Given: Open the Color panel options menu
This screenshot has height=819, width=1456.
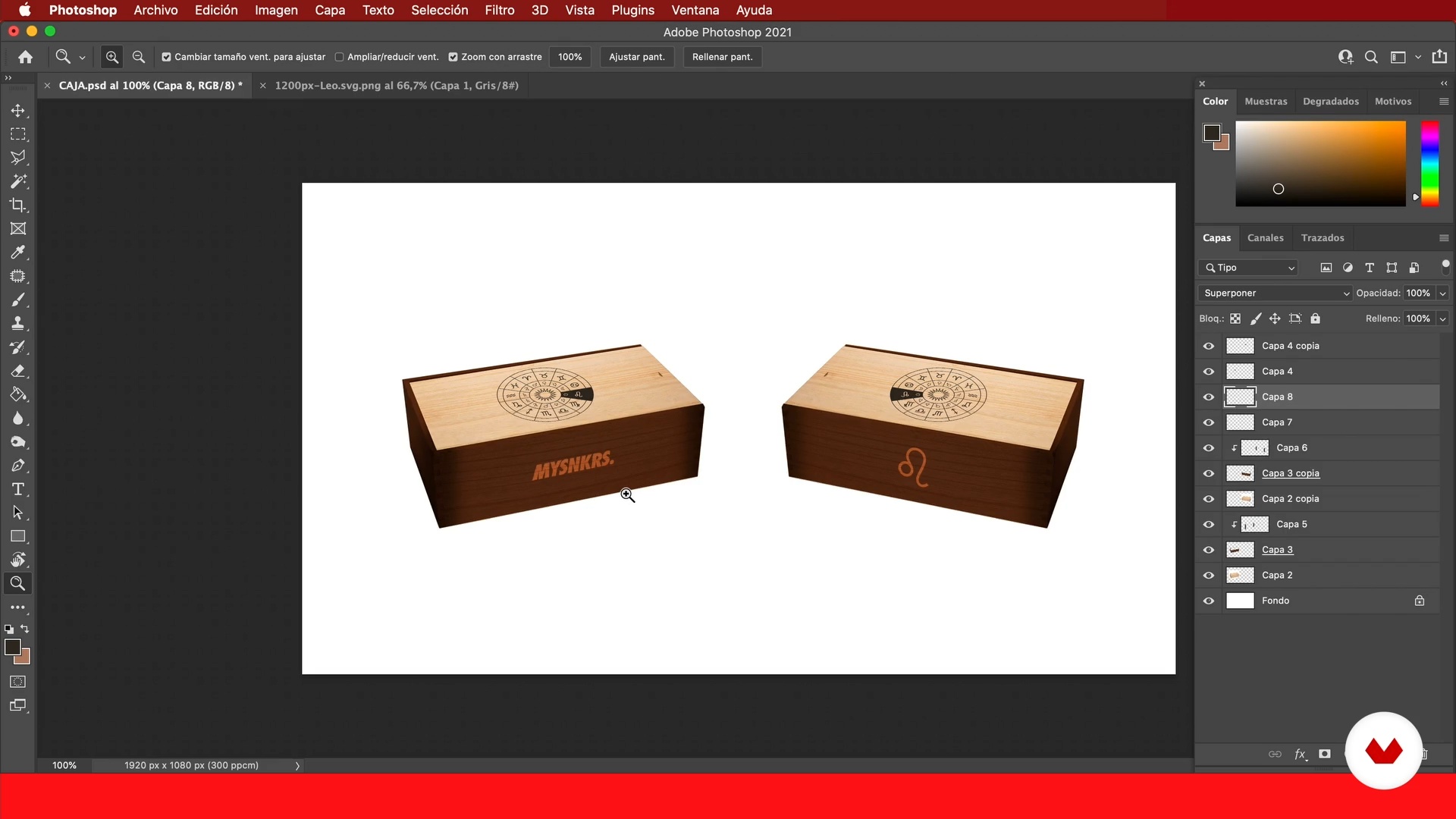Looking at the screenshot, I should tap(1444, 102).
